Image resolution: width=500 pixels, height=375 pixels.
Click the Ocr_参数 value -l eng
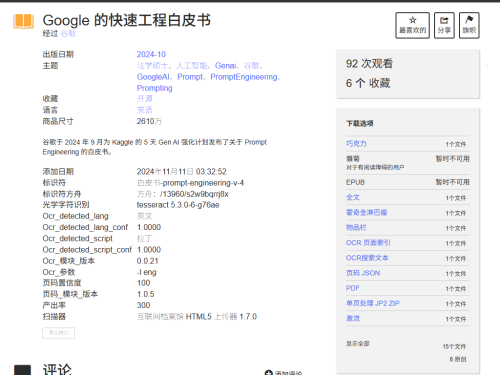146,272
